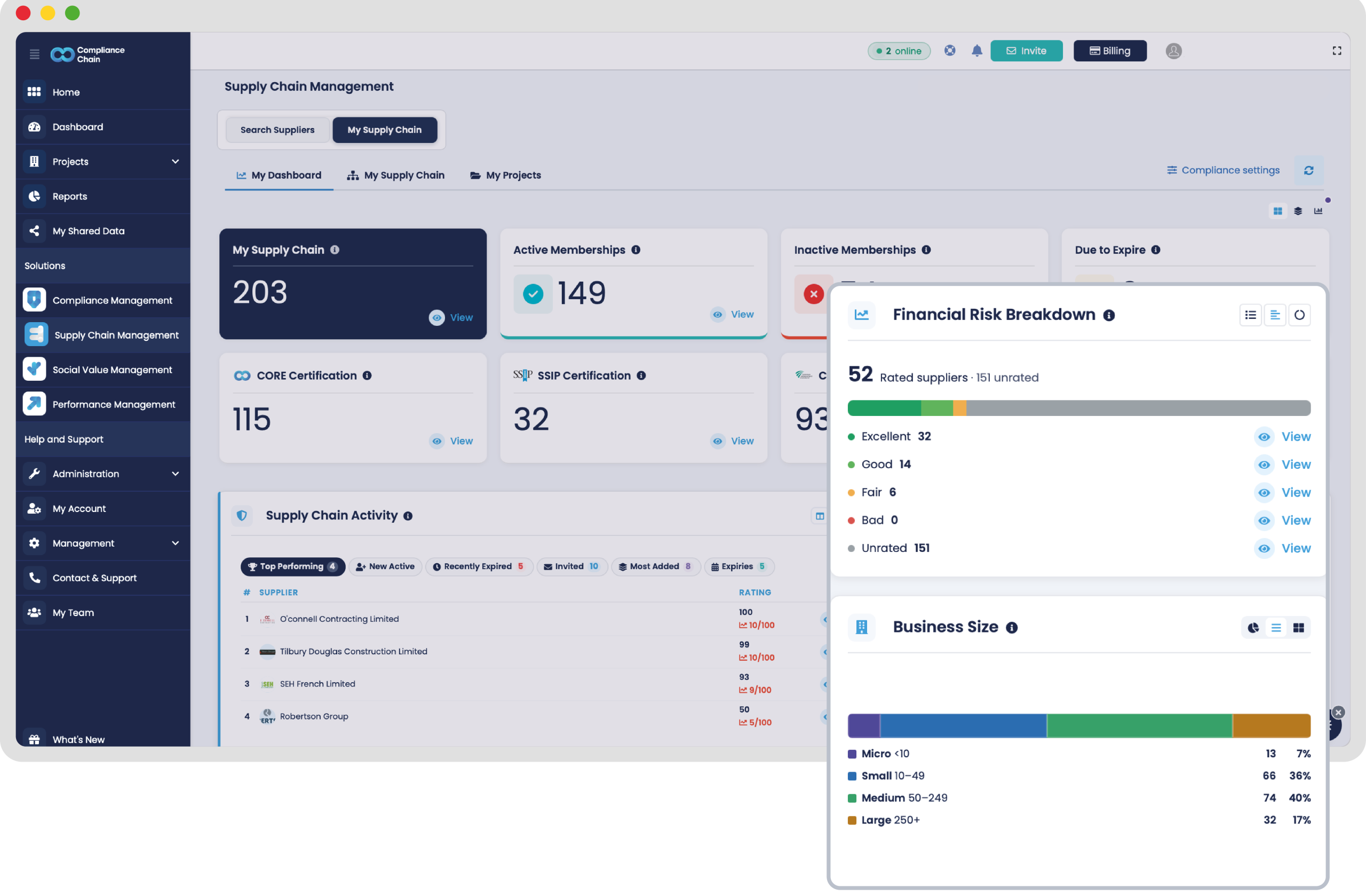Image resolution: width=1366 pixels, height=896 pixels.
Task: Switch to donut view in Financial Risk Breakdown
Action: pyautogui.click(x=1299, y=315)
